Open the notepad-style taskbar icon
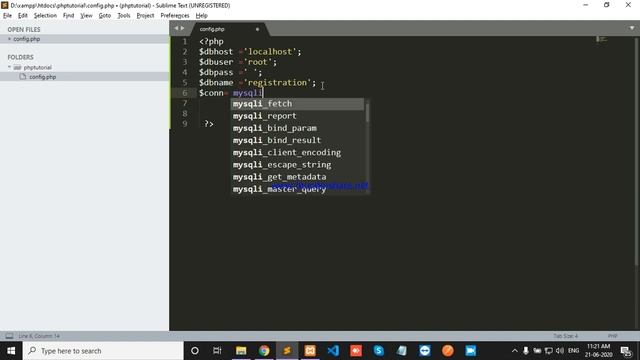 click(402, 351)
